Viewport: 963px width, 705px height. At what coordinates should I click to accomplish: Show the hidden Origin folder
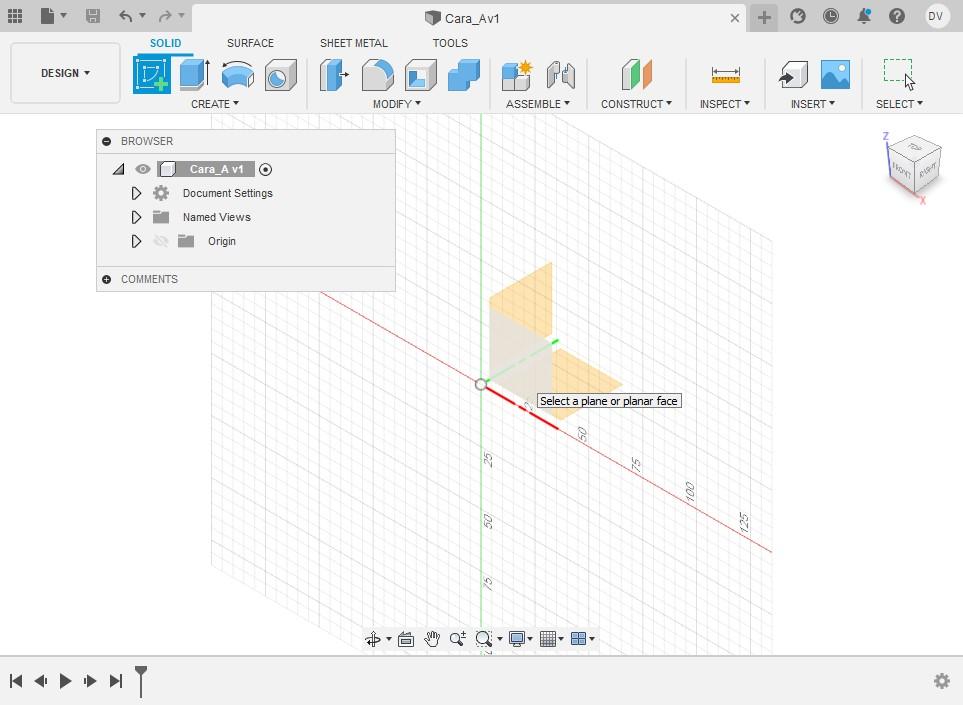[x=161, y=241]
